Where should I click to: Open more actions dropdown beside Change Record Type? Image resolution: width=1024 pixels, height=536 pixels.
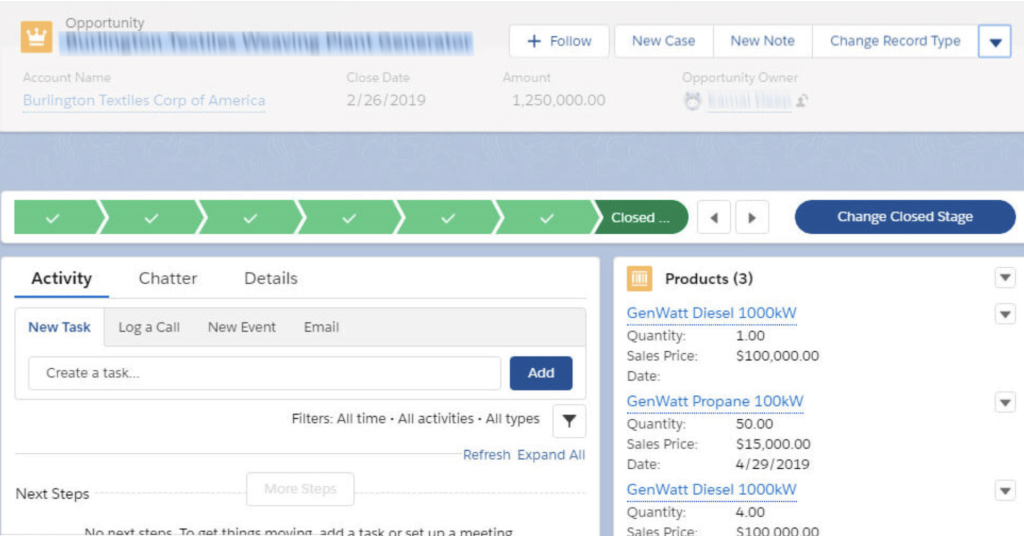(995, 42)
